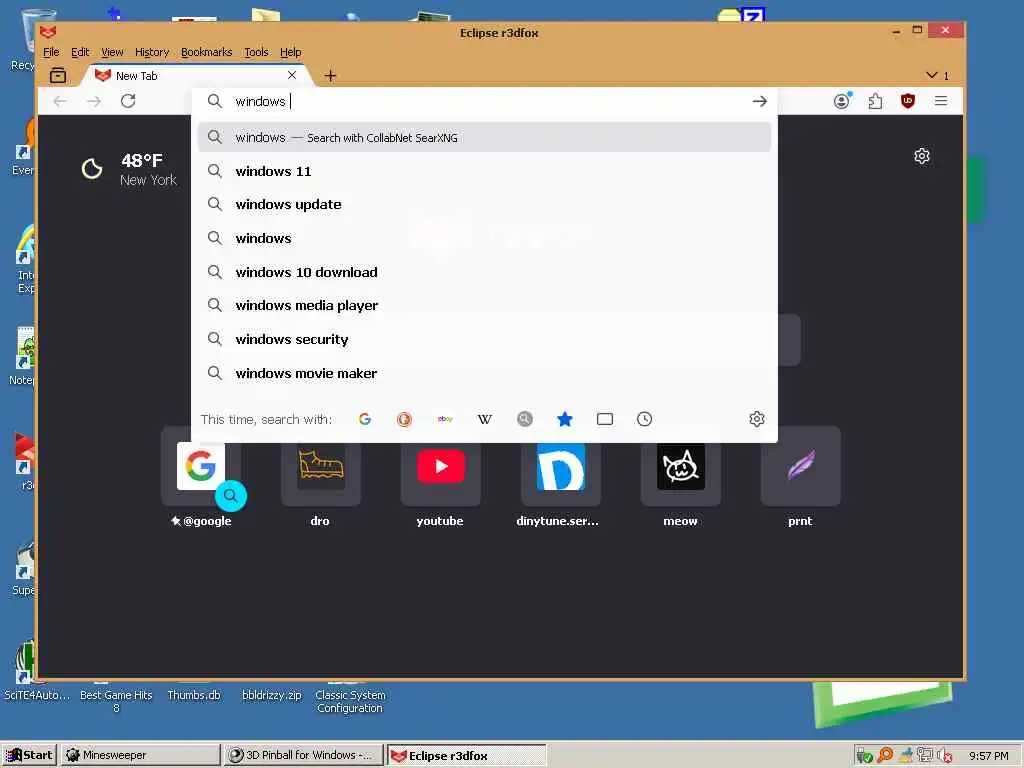Click the orange magnifier tray icon
Viewport: 1024px width, 768px height.
coord(885,755)
